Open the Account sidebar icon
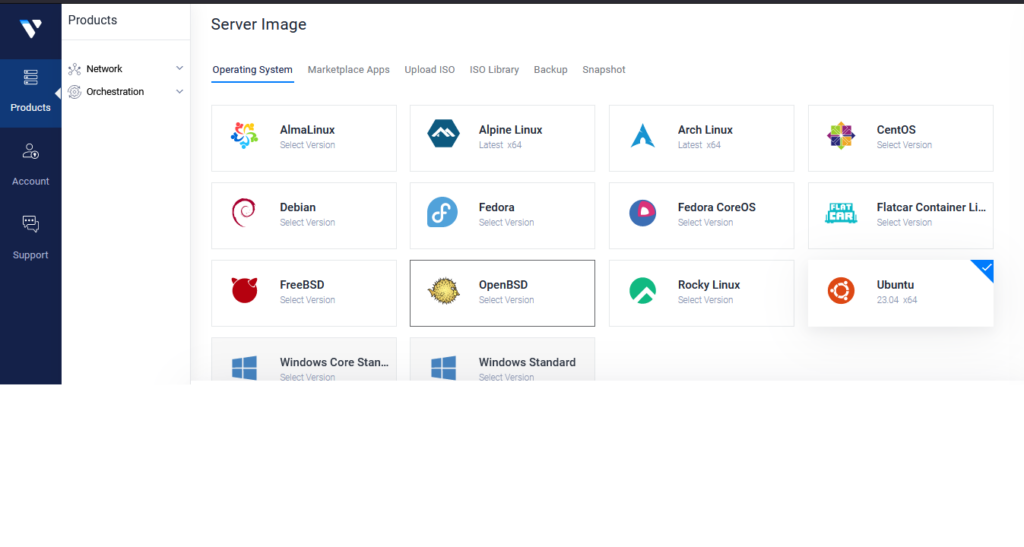This screenshot has height=547, width=1024. tap(30, 152)
